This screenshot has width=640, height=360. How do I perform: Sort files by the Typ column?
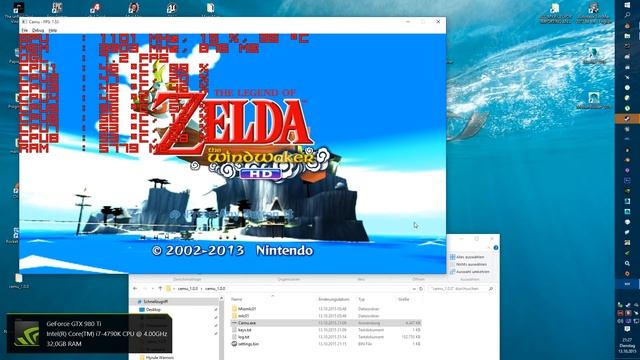(361, 299)
